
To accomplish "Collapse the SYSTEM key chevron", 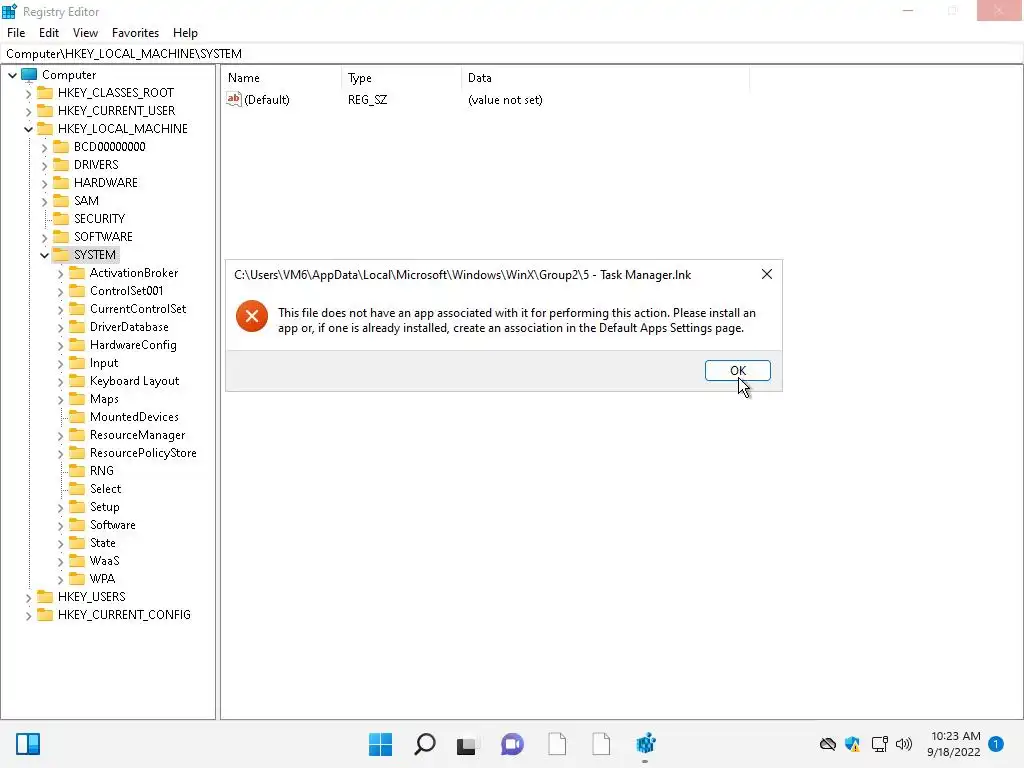I will [x=44, y=255].
